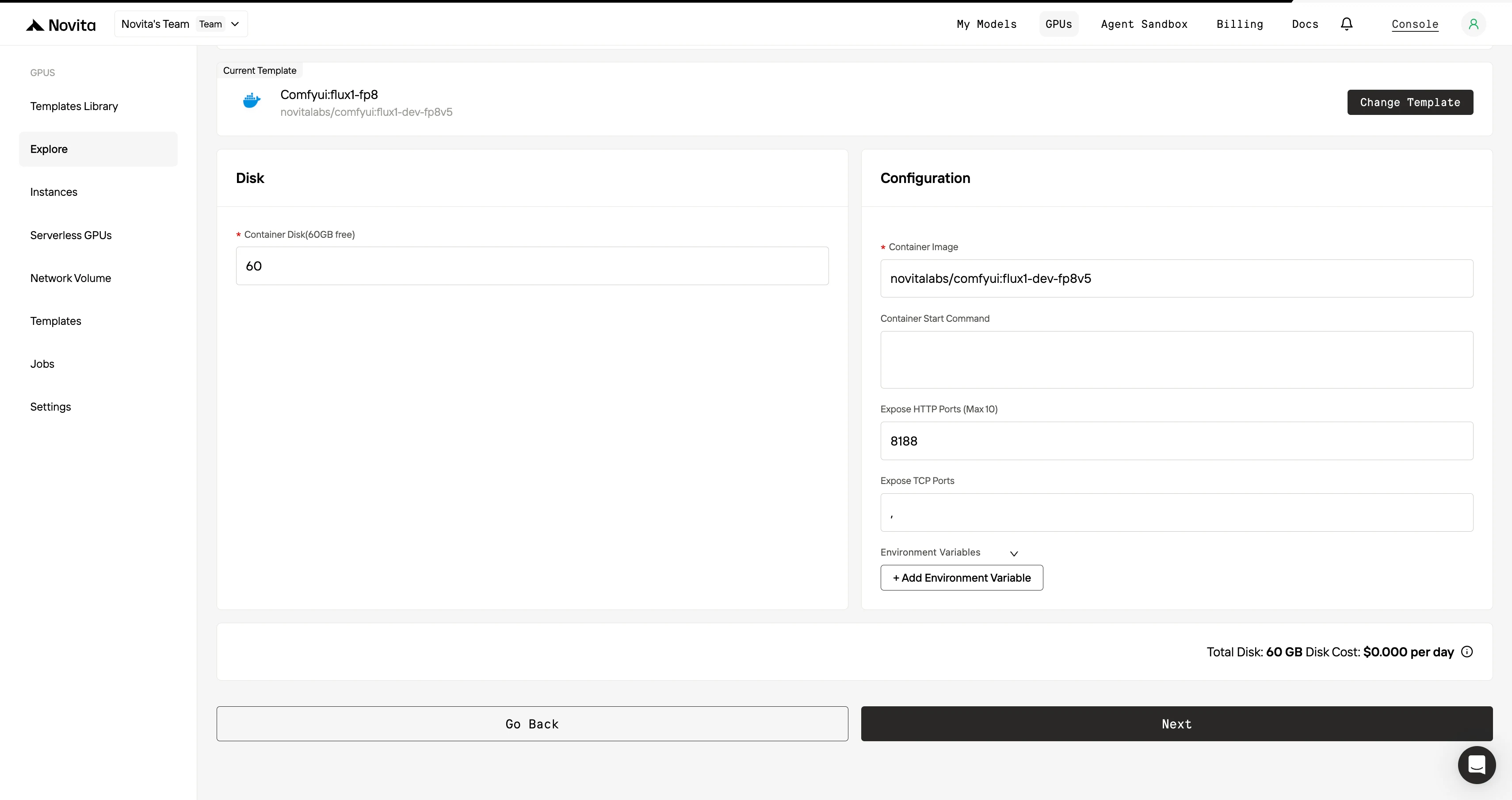Focus the Expose HTTP Ports field
Screen dimensions: 1512x800
click(x=1176, y=441)
